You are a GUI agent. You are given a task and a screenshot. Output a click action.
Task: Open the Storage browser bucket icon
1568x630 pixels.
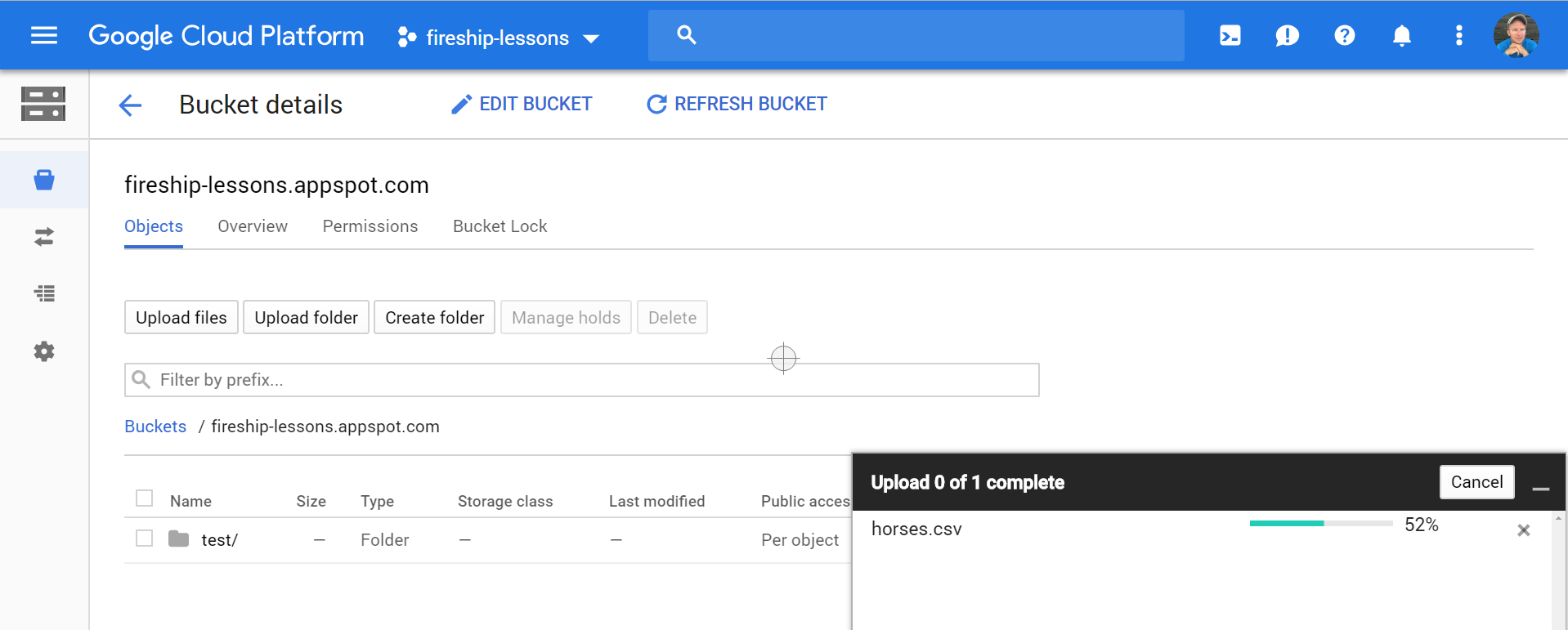point(44,180)
